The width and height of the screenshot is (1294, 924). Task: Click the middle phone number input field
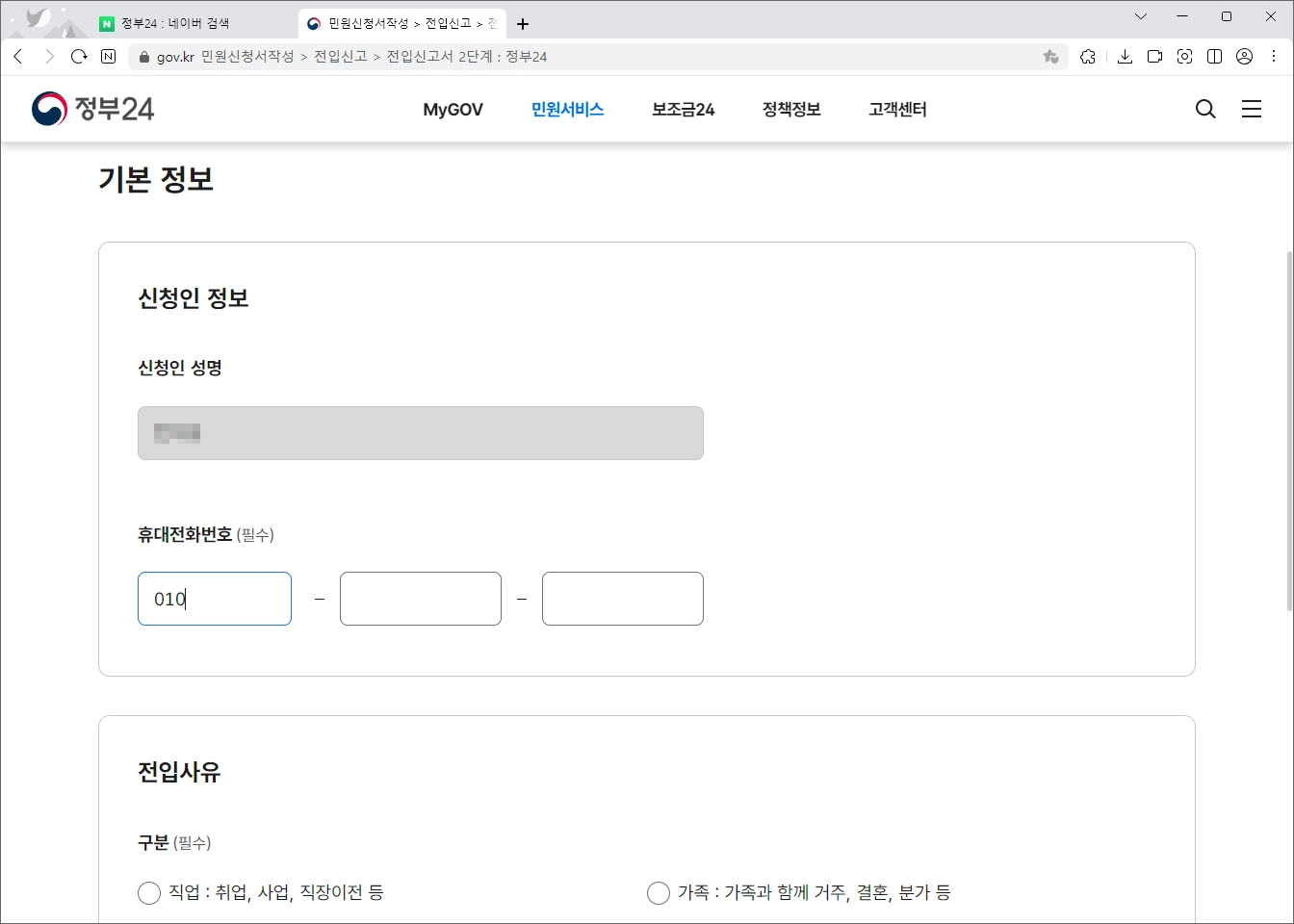(x=421, y=598)
